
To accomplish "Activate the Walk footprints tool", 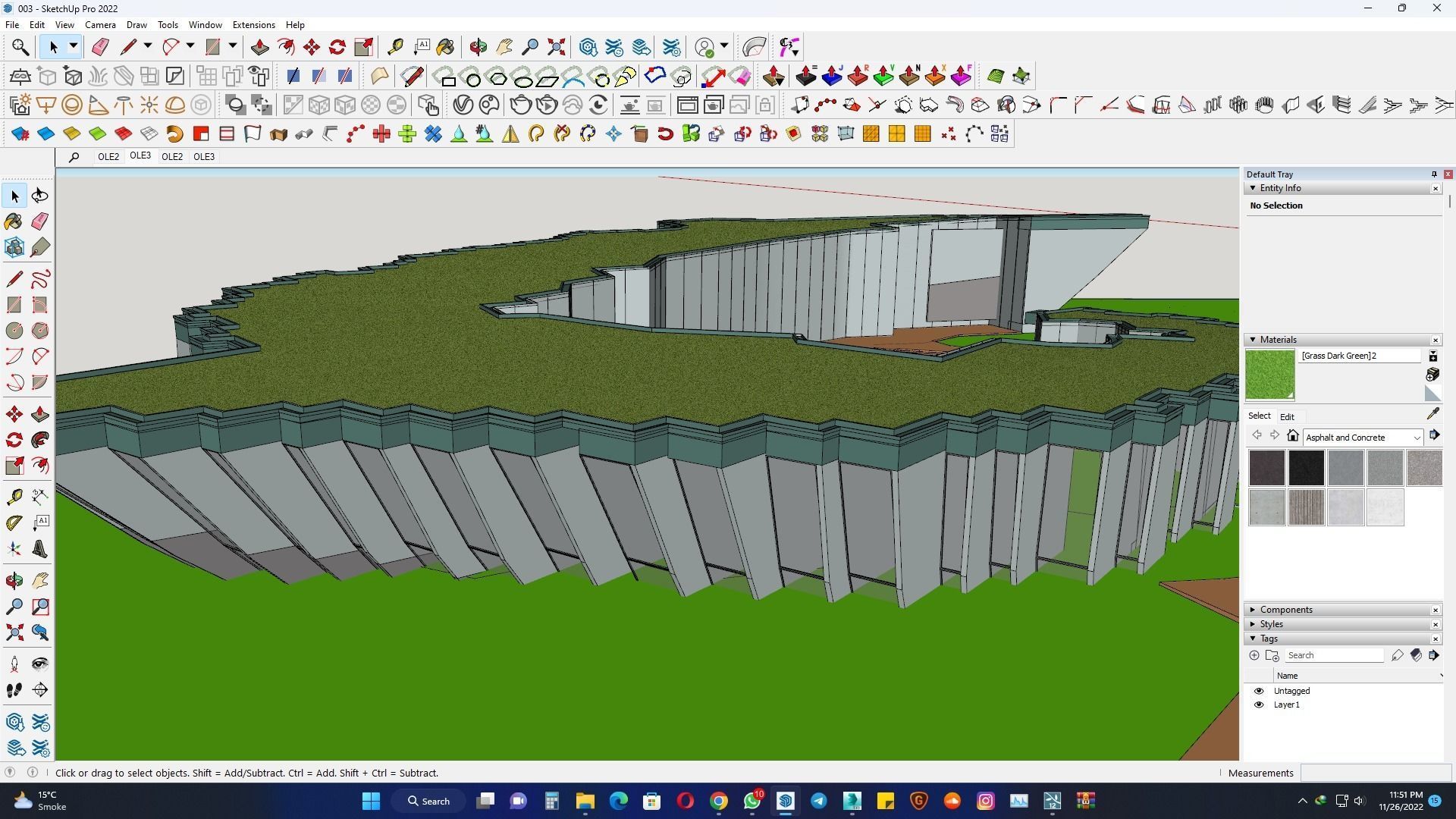I will coord(14,690).
